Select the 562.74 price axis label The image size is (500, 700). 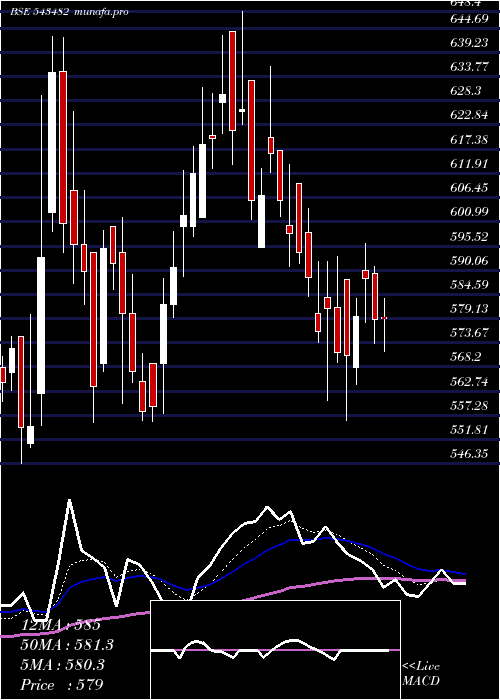tap(469, 381)
